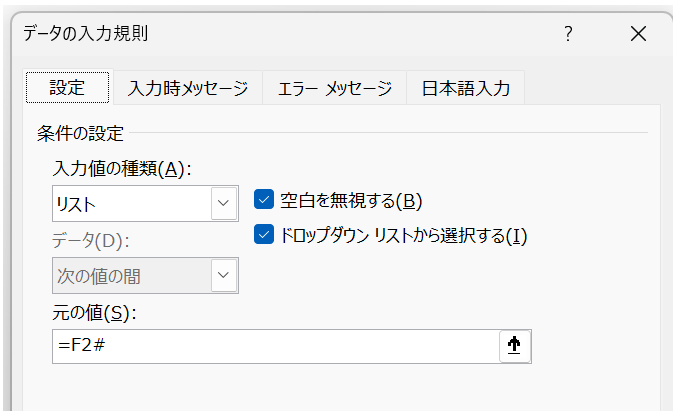Click the 空白を無視する(B) label text
The height and width of the screenshot is (411, 684).
point(351,201)
